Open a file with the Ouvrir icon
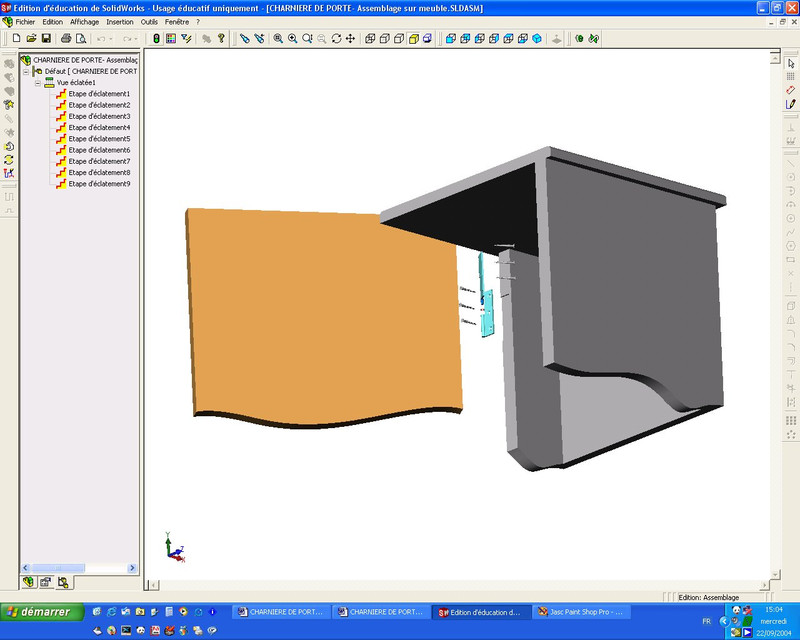 (31, 38)
